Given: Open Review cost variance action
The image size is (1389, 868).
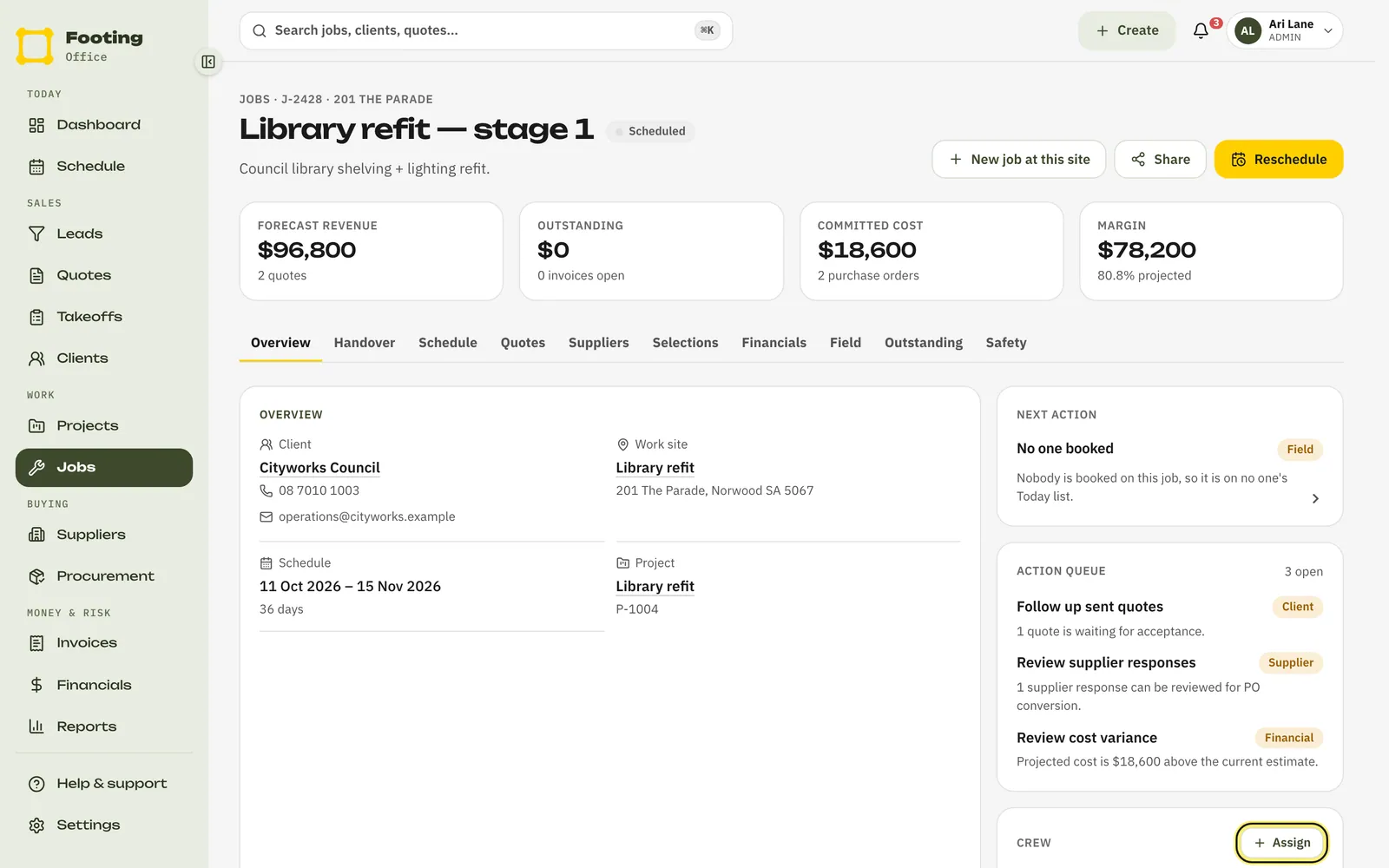Looking at the screenshot, I should pyautogui.click(x=1169, y=749).
